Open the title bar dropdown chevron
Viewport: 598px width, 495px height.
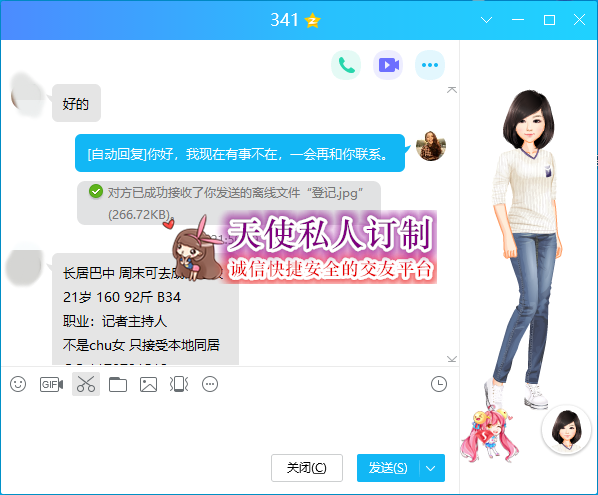click(486, 20)
